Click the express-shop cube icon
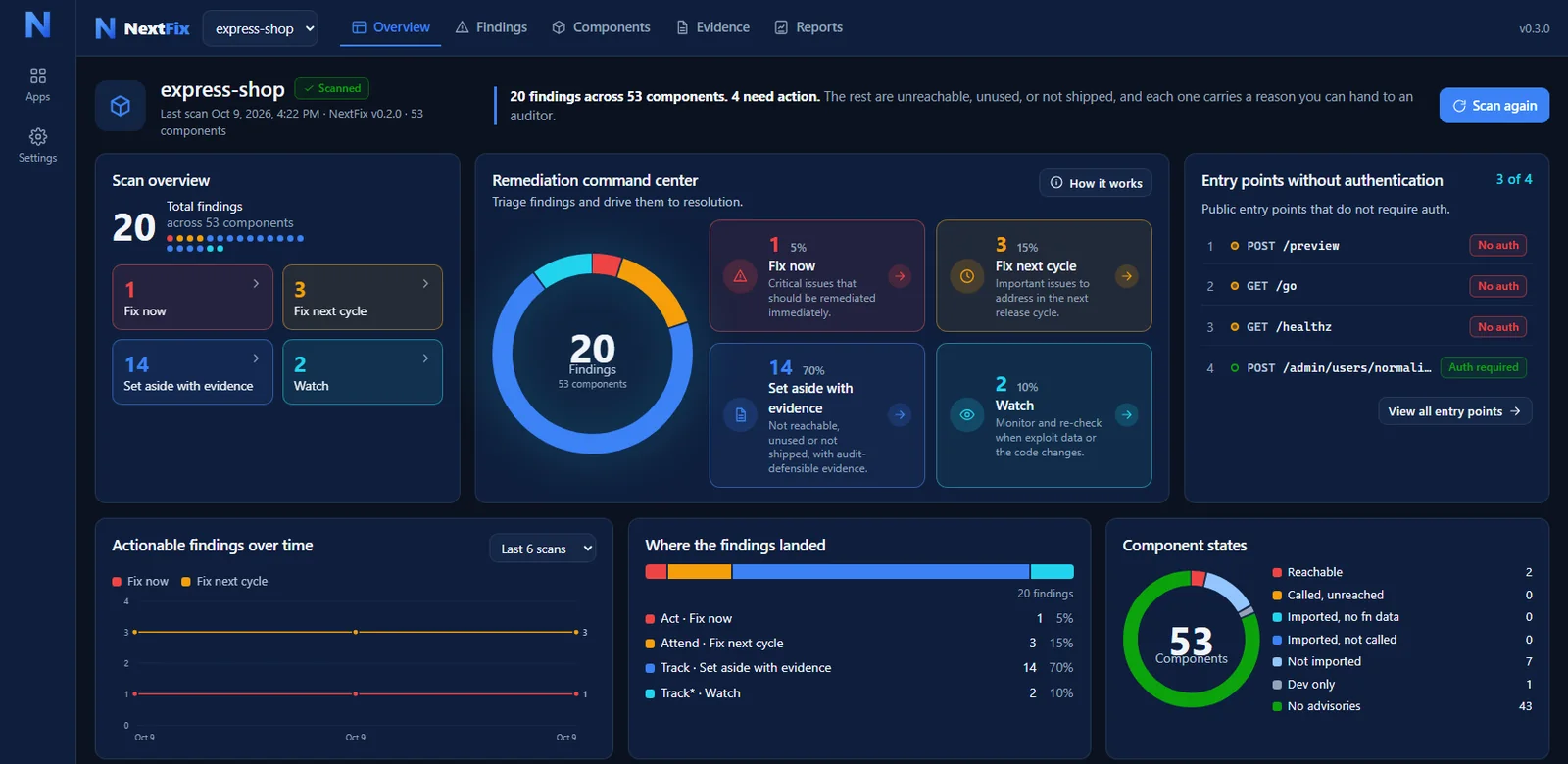 pos(121,106)
